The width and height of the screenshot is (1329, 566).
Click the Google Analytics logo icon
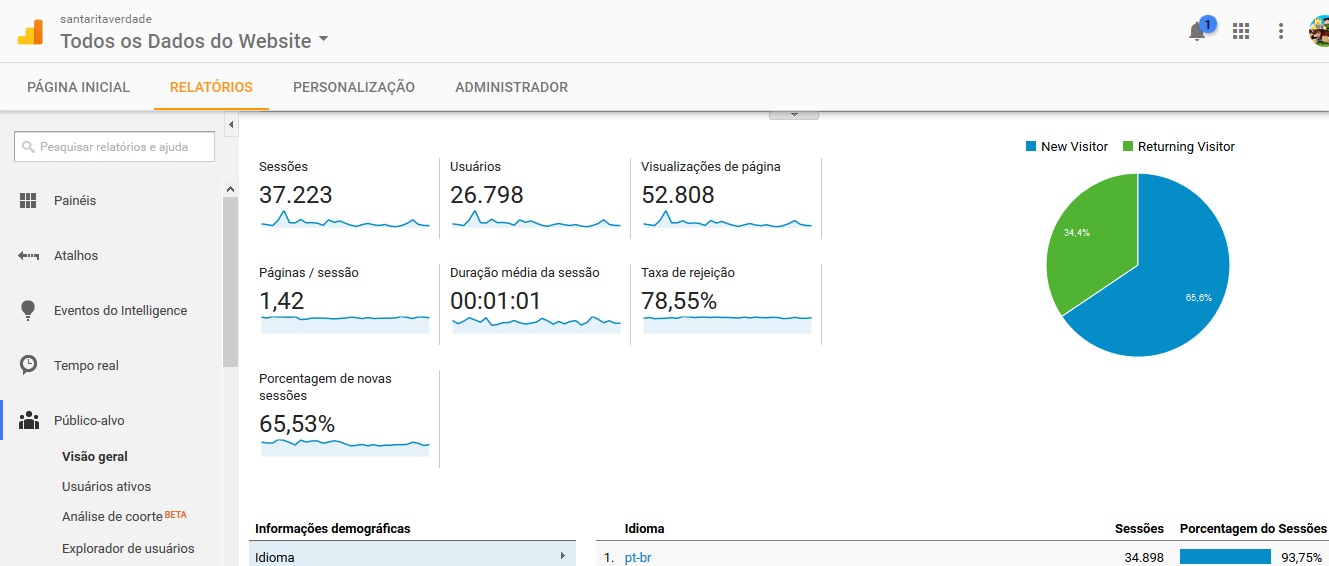pyautogui.click(x=30, y=32)
